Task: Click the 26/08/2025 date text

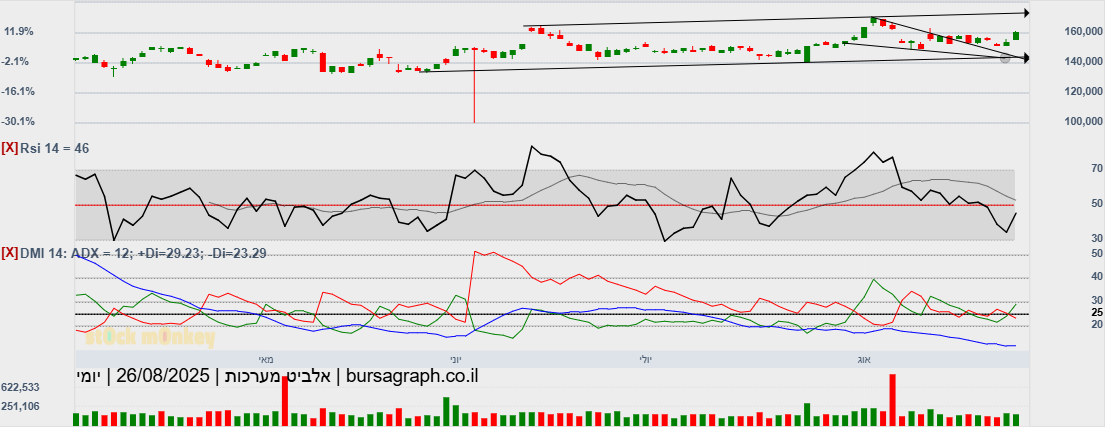Action: (163, 376)
